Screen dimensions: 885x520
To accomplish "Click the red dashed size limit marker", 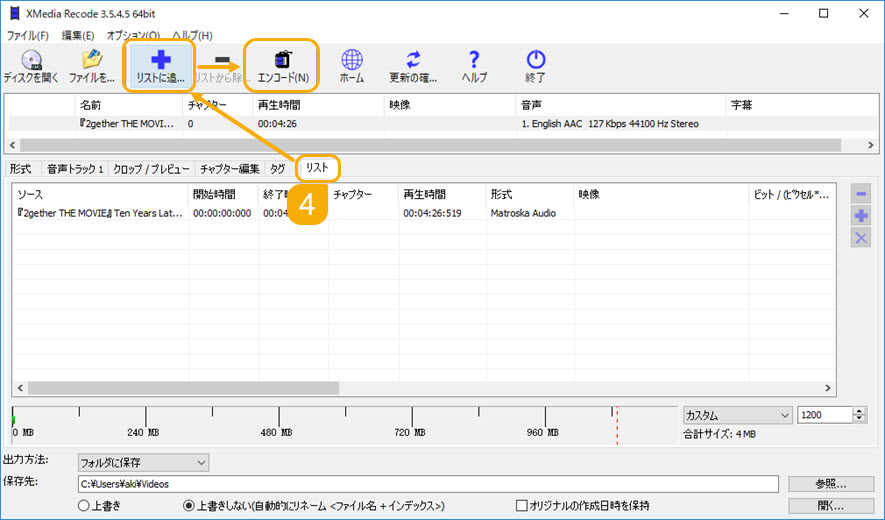I will pyautogui.click(x=617, y=425).
